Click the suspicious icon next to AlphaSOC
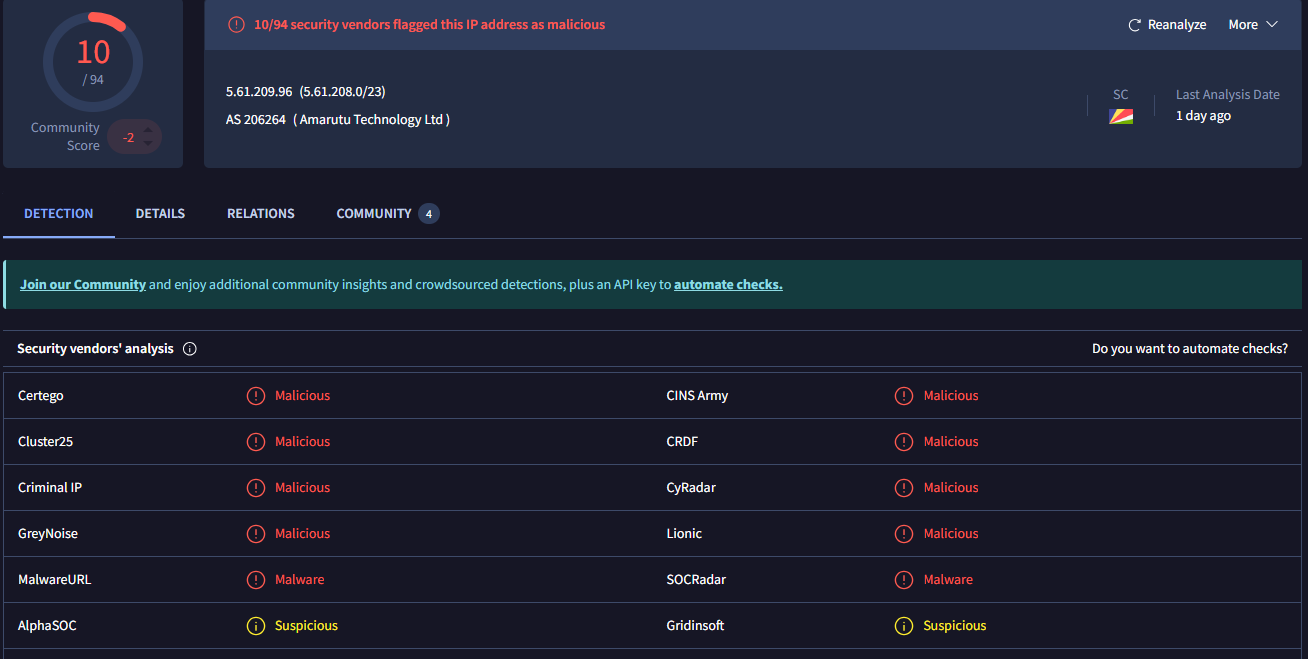The height and width of the screenshot is (659, 1308). 256,626
